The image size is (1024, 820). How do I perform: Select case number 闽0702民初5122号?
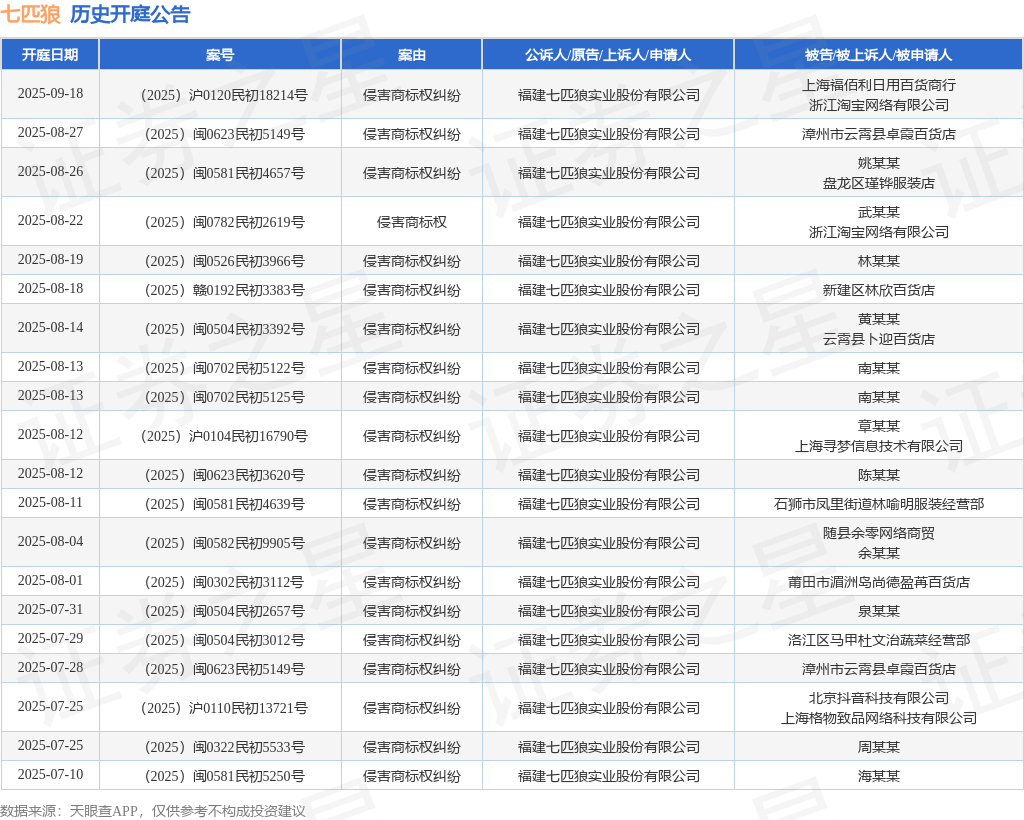click(224, 368)
